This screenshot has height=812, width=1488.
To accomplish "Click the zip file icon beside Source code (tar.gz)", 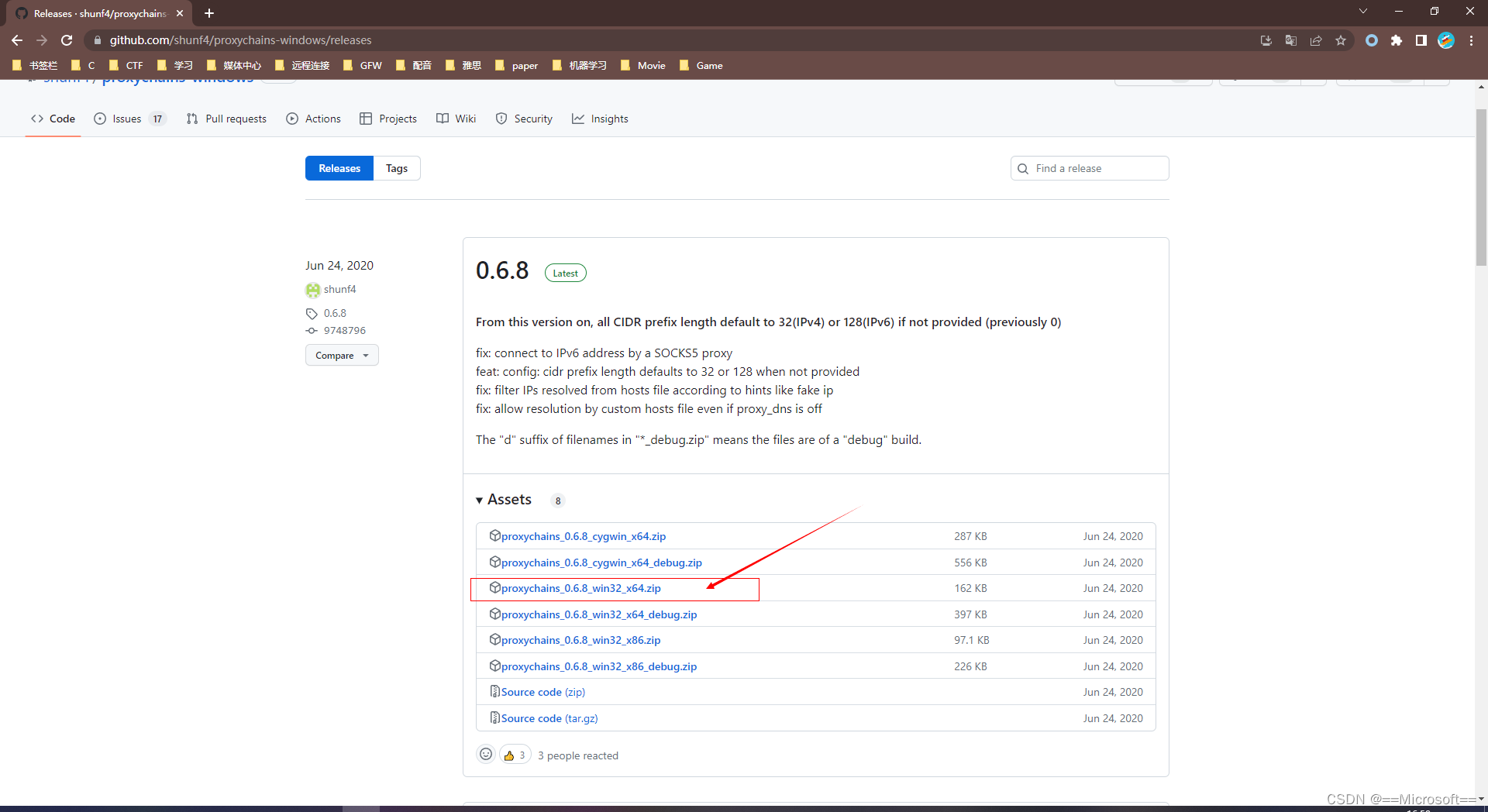I will [494, 717].
